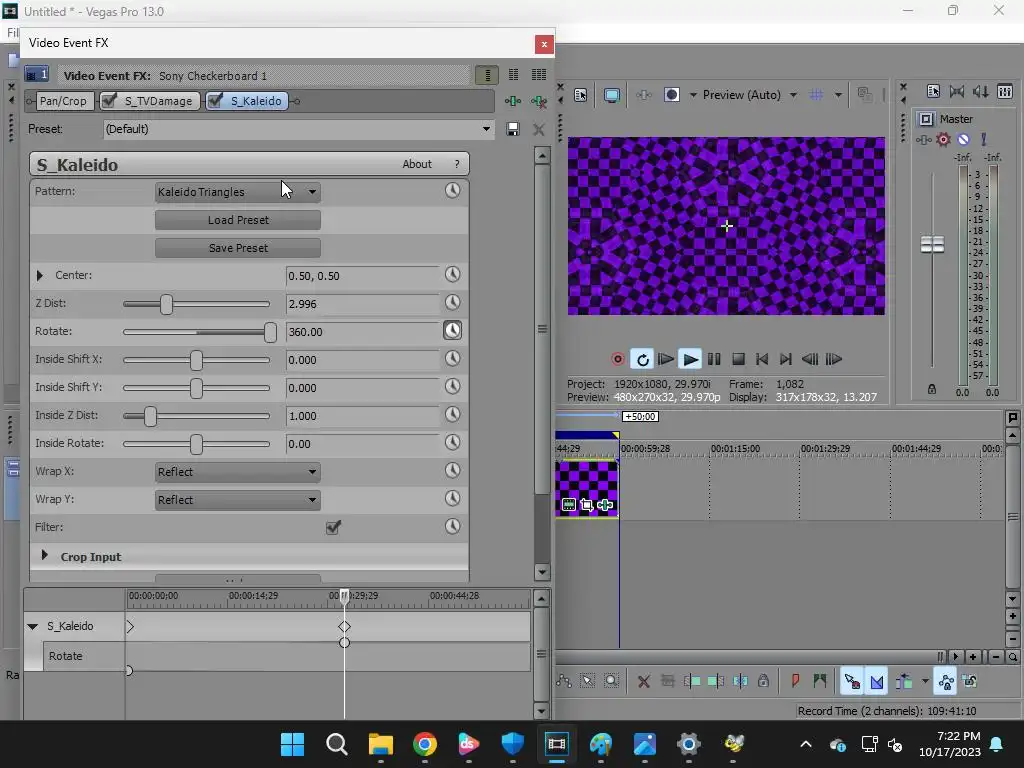1024x768 pixels.
Task: Open the Preview (Auto) quality dropdown
Action: (x=793, y=95)
